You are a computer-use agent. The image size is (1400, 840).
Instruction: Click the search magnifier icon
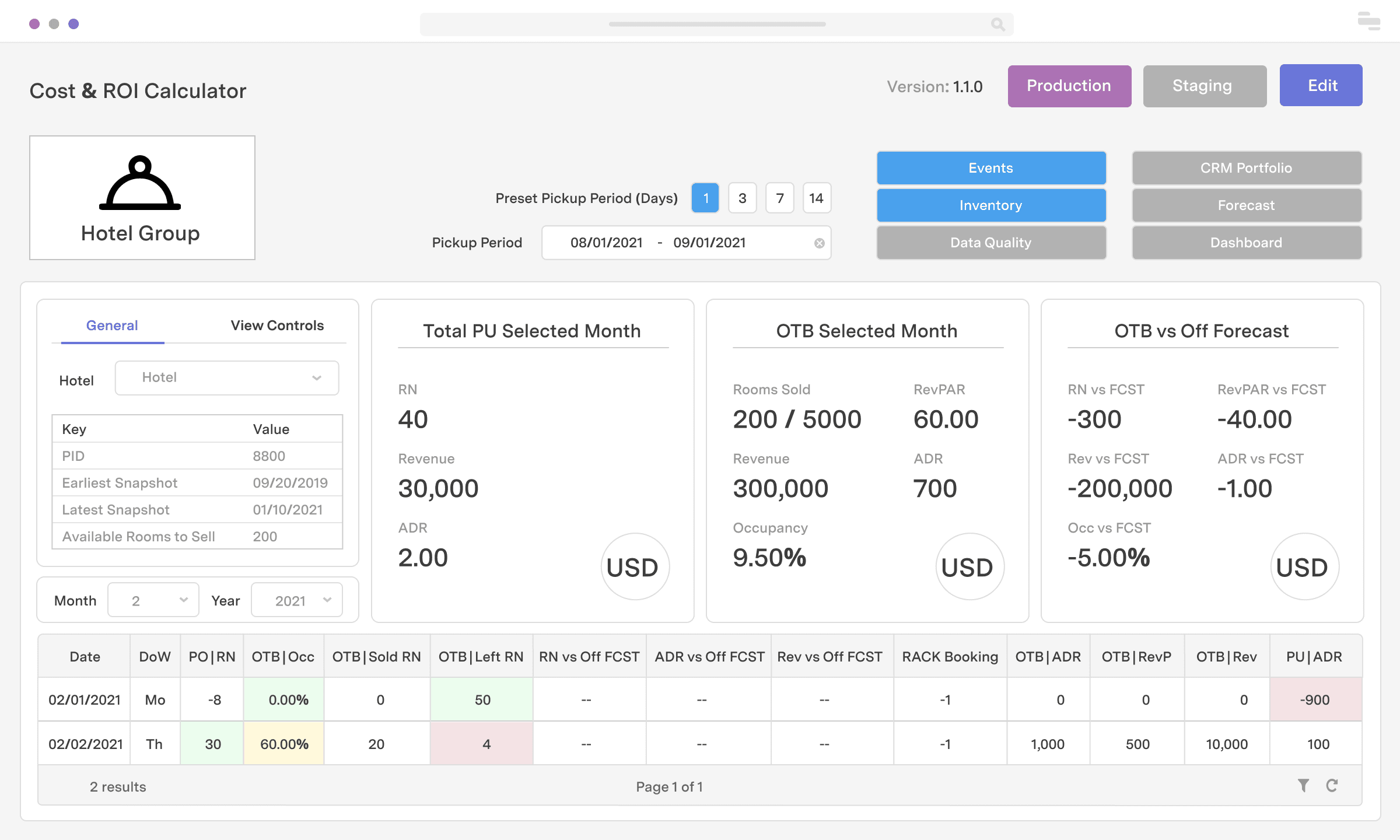pyautogui.click(x=998, y=24)
